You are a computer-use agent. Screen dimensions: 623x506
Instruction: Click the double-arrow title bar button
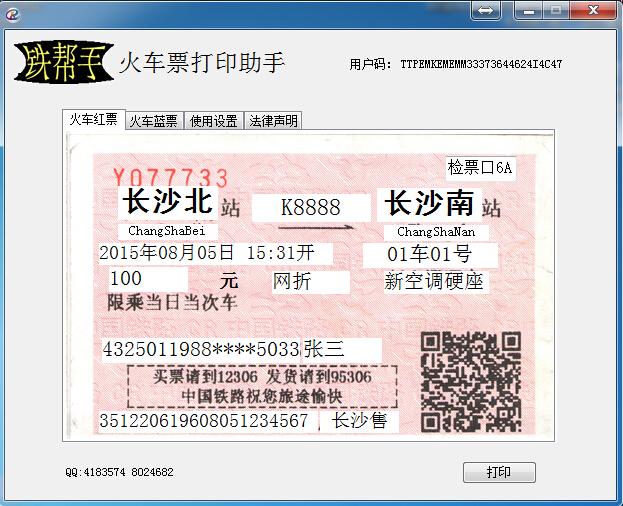[x=486, y=10]
